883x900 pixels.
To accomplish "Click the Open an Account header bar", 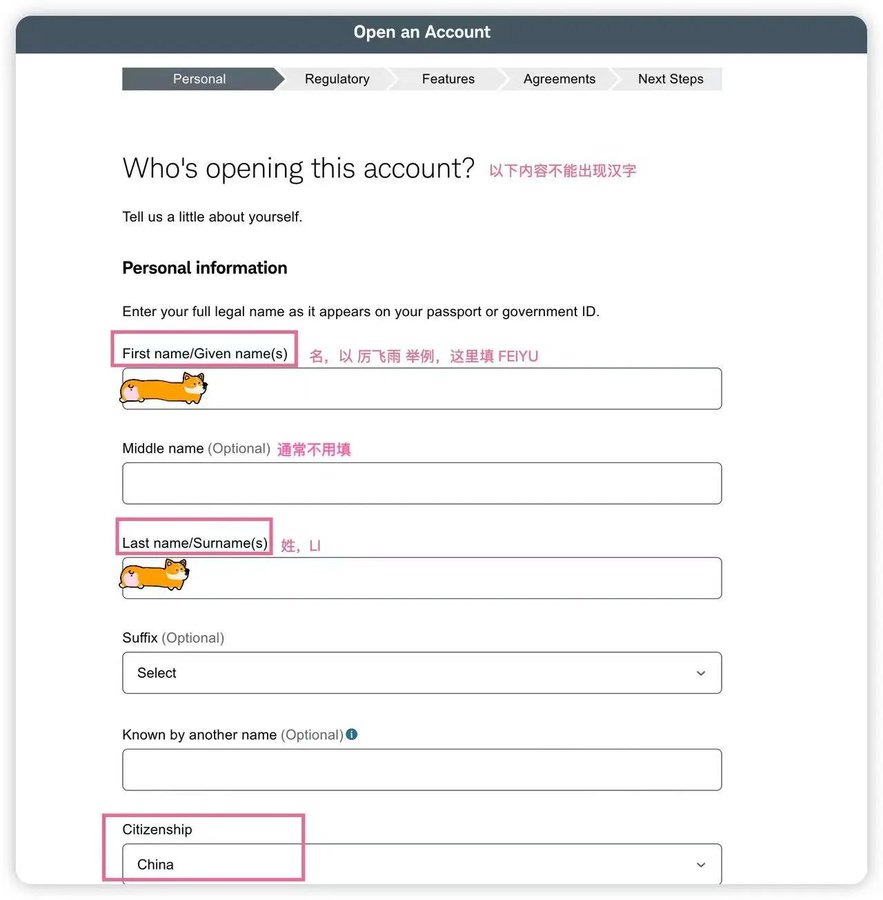I will pos(441,34).
